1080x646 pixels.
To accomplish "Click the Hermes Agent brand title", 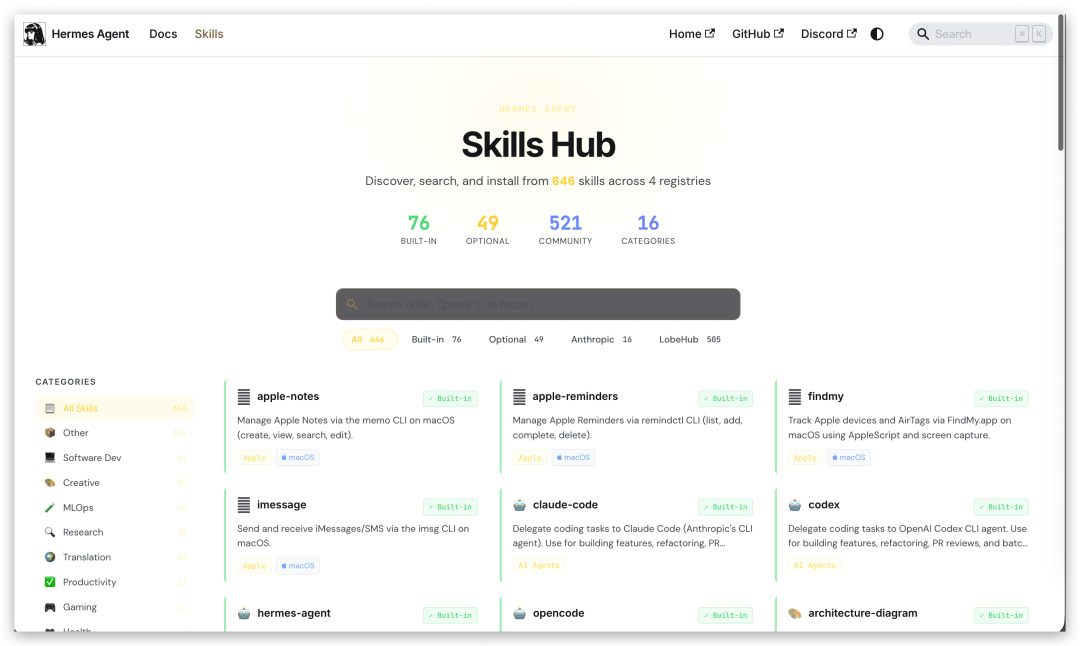I will [x=90, y=34].
